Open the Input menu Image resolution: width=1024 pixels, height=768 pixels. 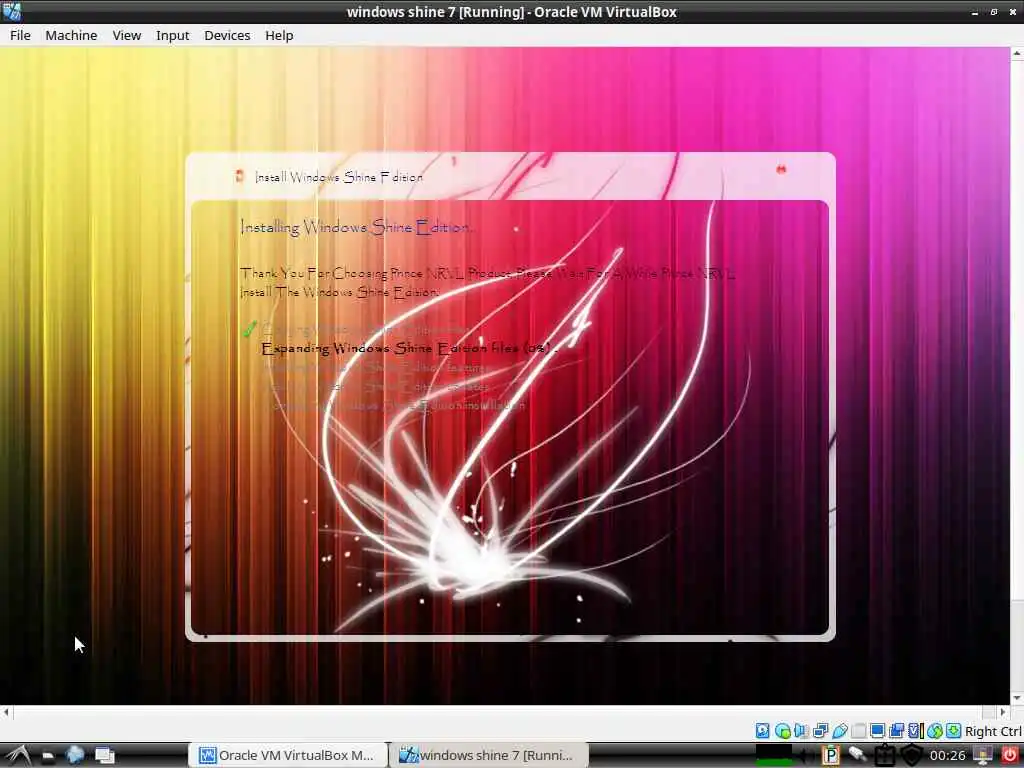172,35
